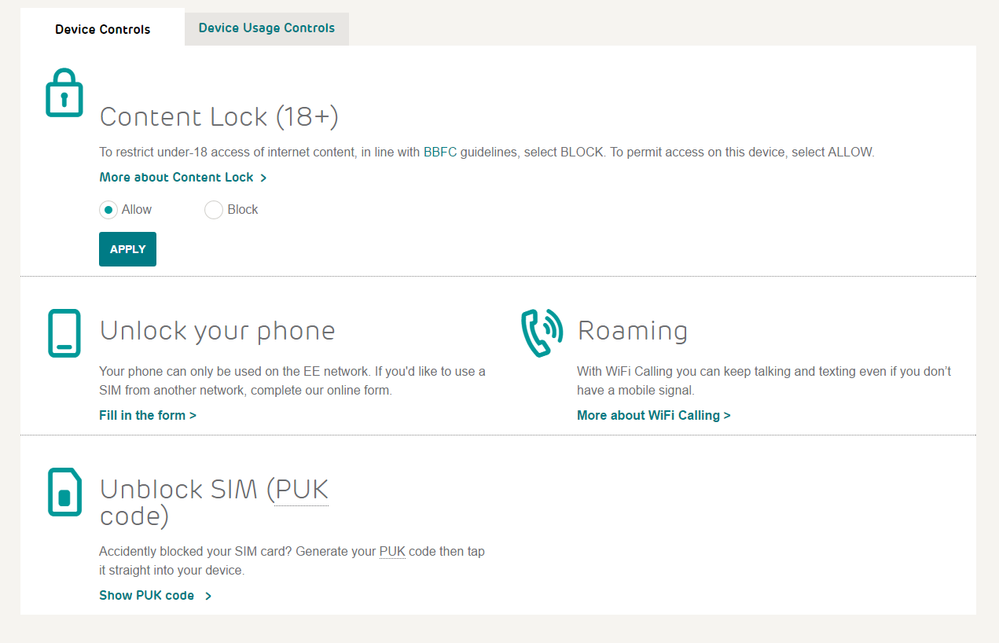Switch to the Device Usage Controls tab
Image resolution: width=999 pixels, height=643 pixels.
pos(266,28)
